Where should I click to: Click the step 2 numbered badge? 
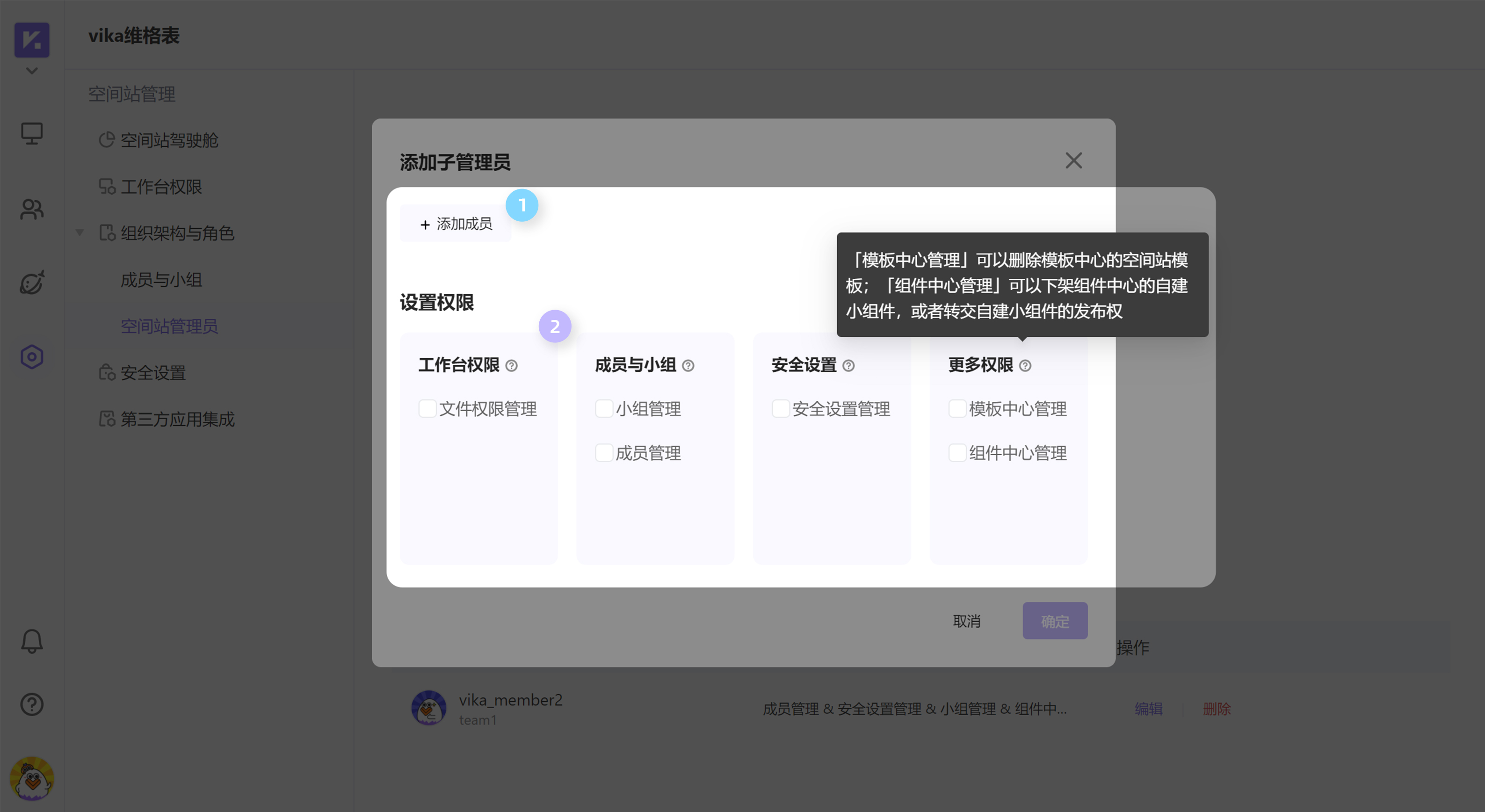coord(555,326)
